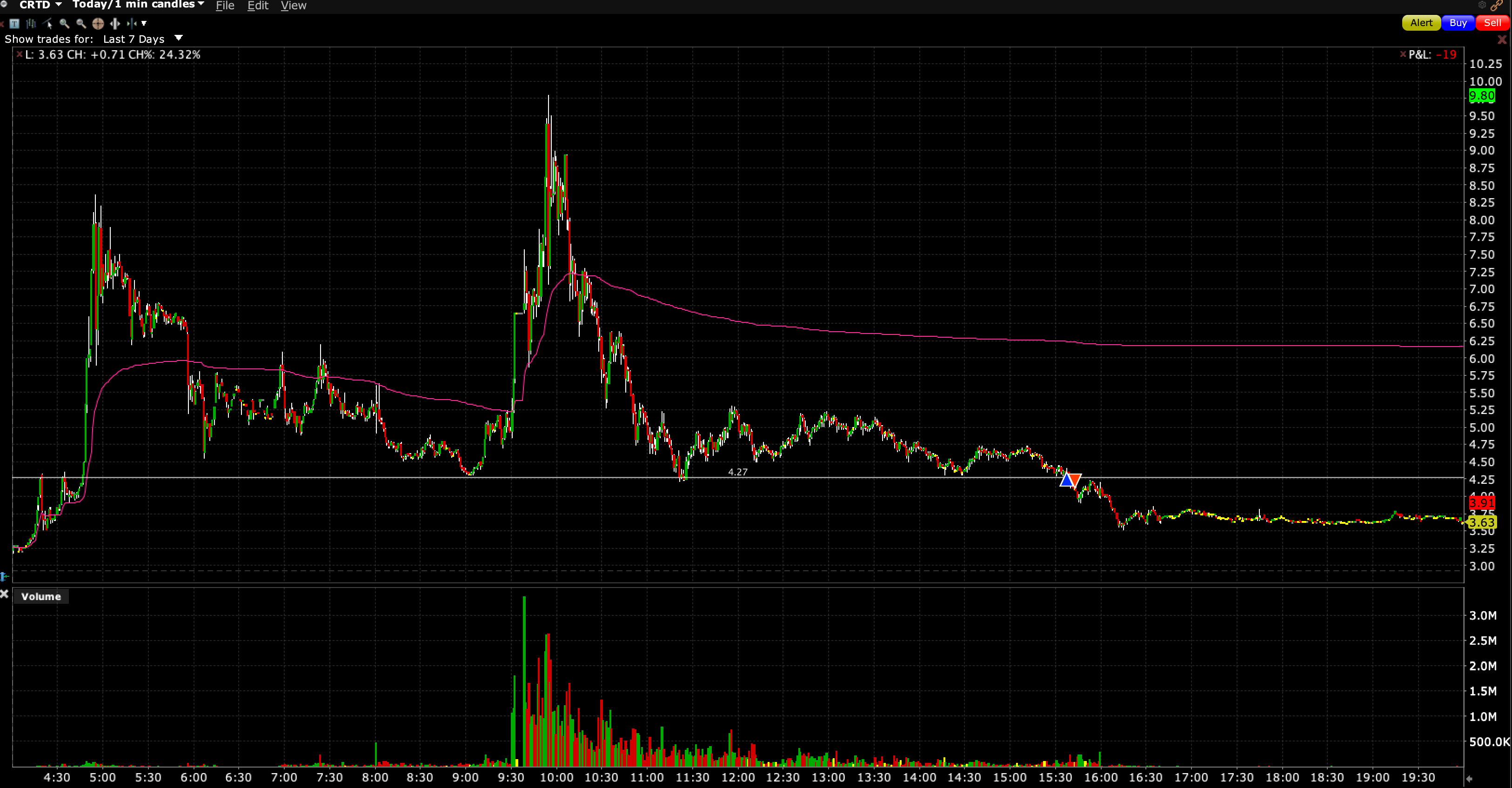Viewport: 1512px width, 788px height.
Task: Select the trendline drawing tool
Action: [48, 23]
